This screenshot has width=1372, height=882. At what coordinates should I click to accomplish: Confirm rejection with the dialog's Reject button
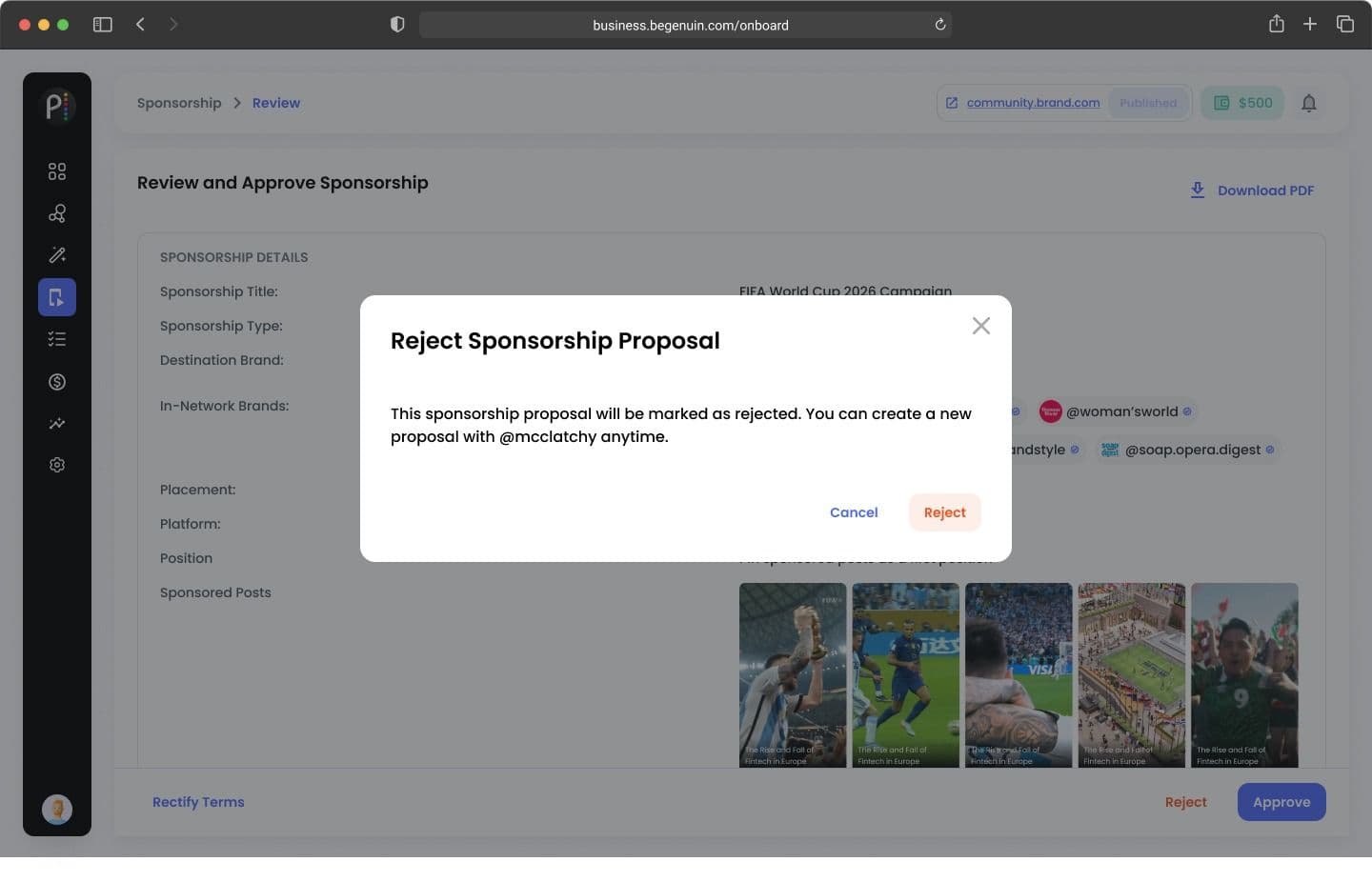[x=945, y=512]
